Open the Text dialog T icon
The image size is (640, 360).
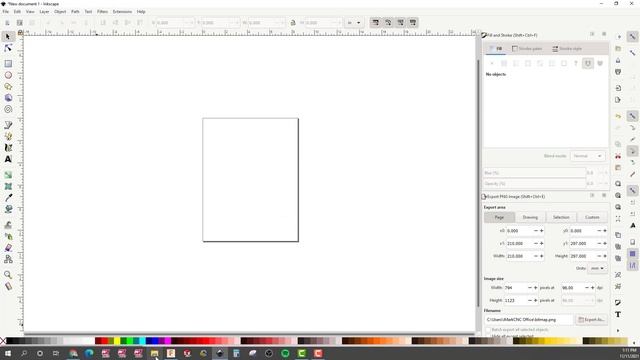point(618,314)
